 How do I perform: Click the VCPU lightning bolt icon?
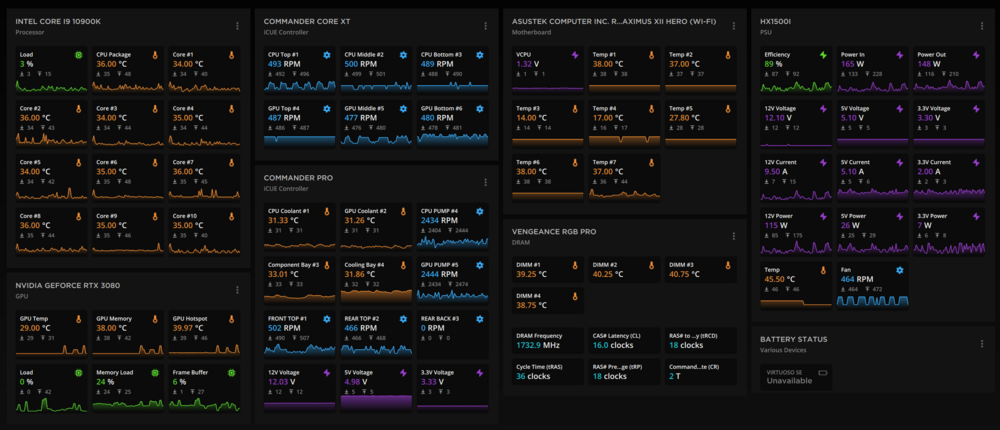[574, 54]
